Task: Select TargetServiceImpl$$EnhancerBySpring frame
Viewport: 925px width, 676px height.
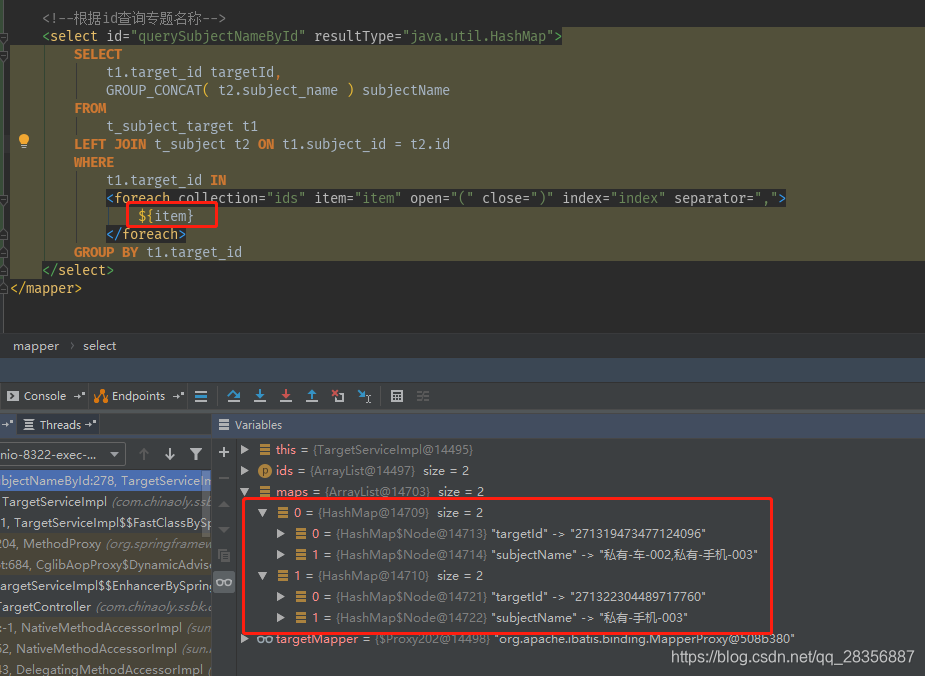Action: pyautogui.click(x=105, y=586)
